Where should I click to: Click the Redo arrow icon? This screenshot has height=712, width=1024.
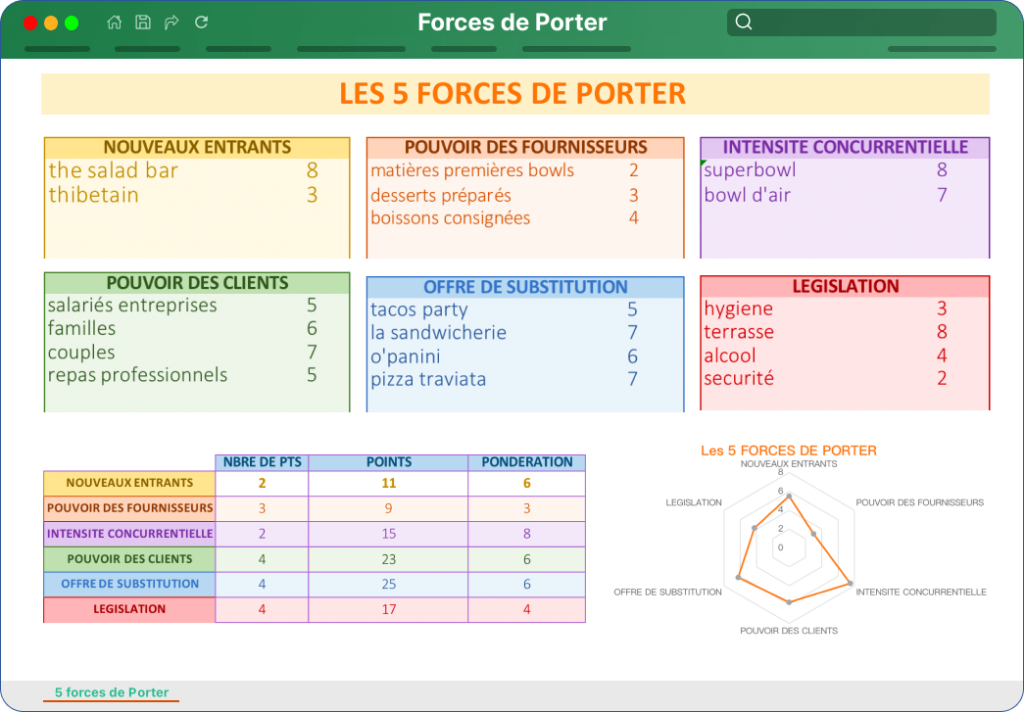pos(172,22)
